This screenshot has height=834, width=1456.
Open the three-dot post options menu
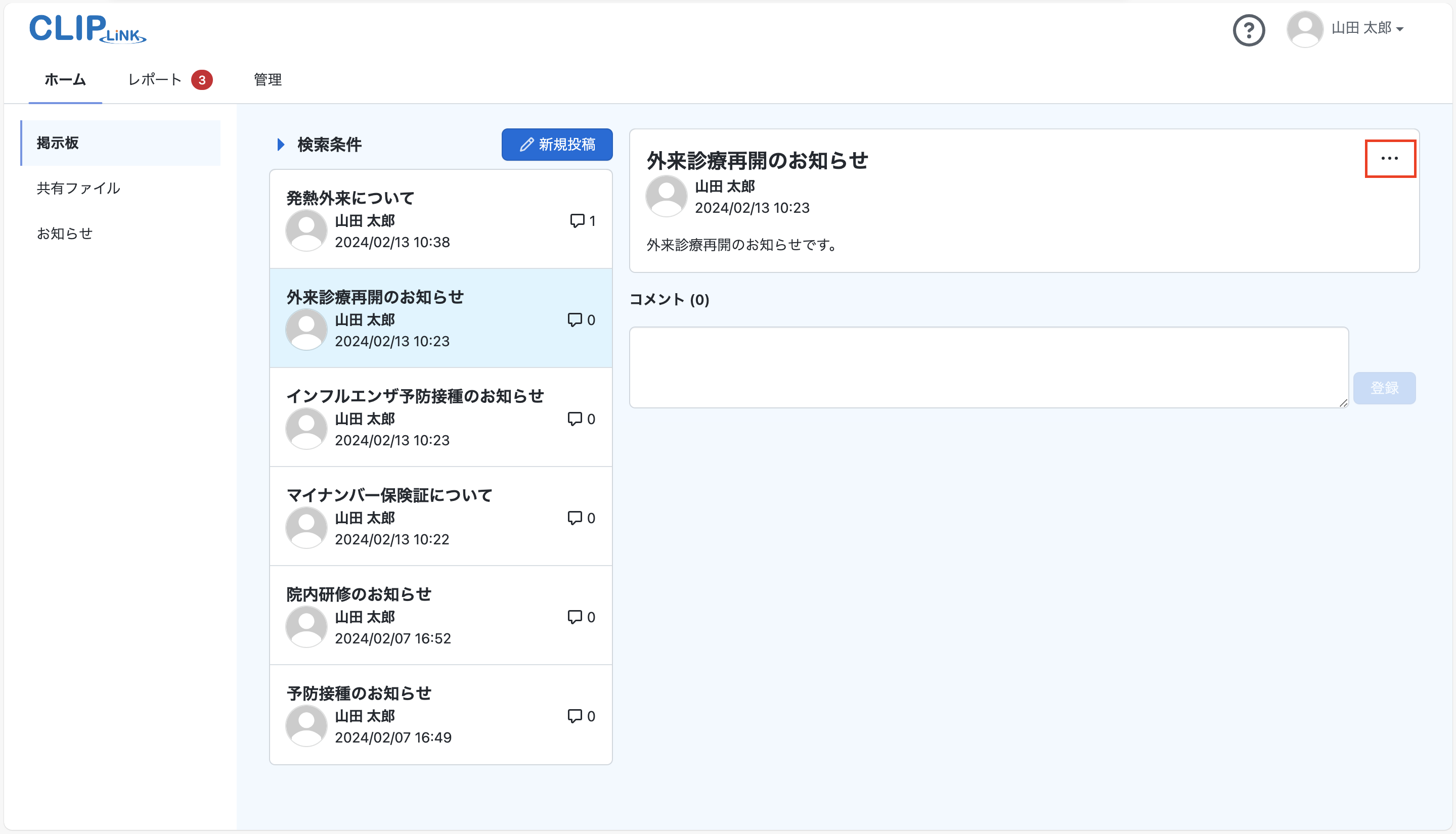1390,159
